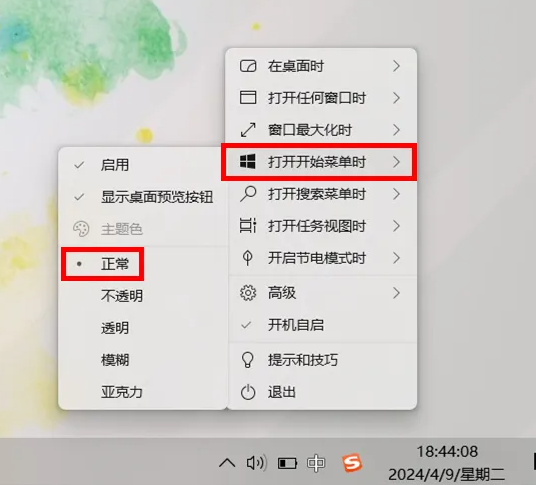Click the lightbulb icon for 提示和技巧

click(x=248, y=360)
